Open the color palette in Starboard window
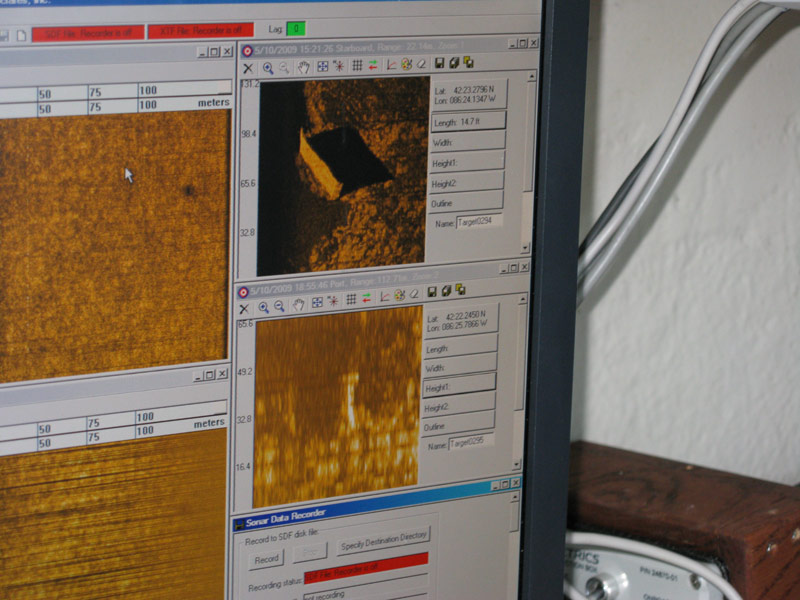 coord(406,64)
